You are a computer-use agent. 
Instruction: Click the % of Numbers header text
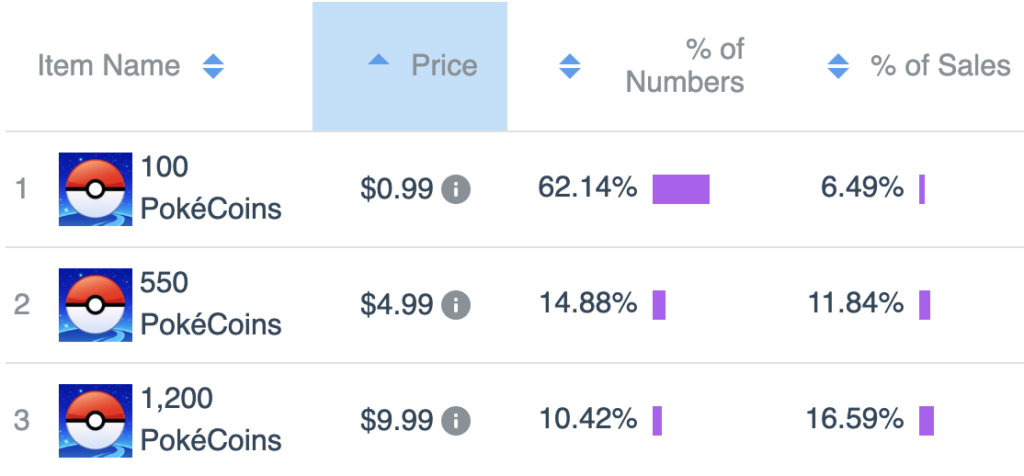685,66
